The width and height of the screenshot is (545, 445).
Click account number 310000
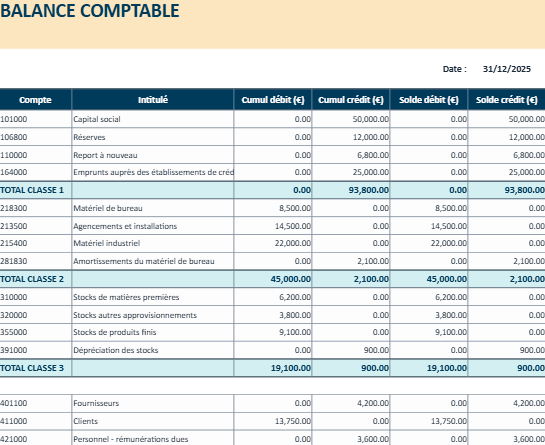click(x=14, y=297)
